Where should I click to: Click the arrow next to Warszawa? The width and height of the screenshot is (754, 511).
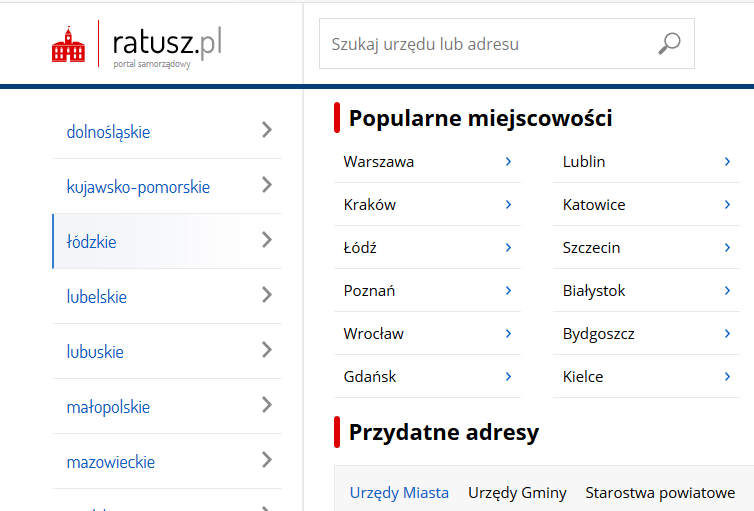point(508,162)
